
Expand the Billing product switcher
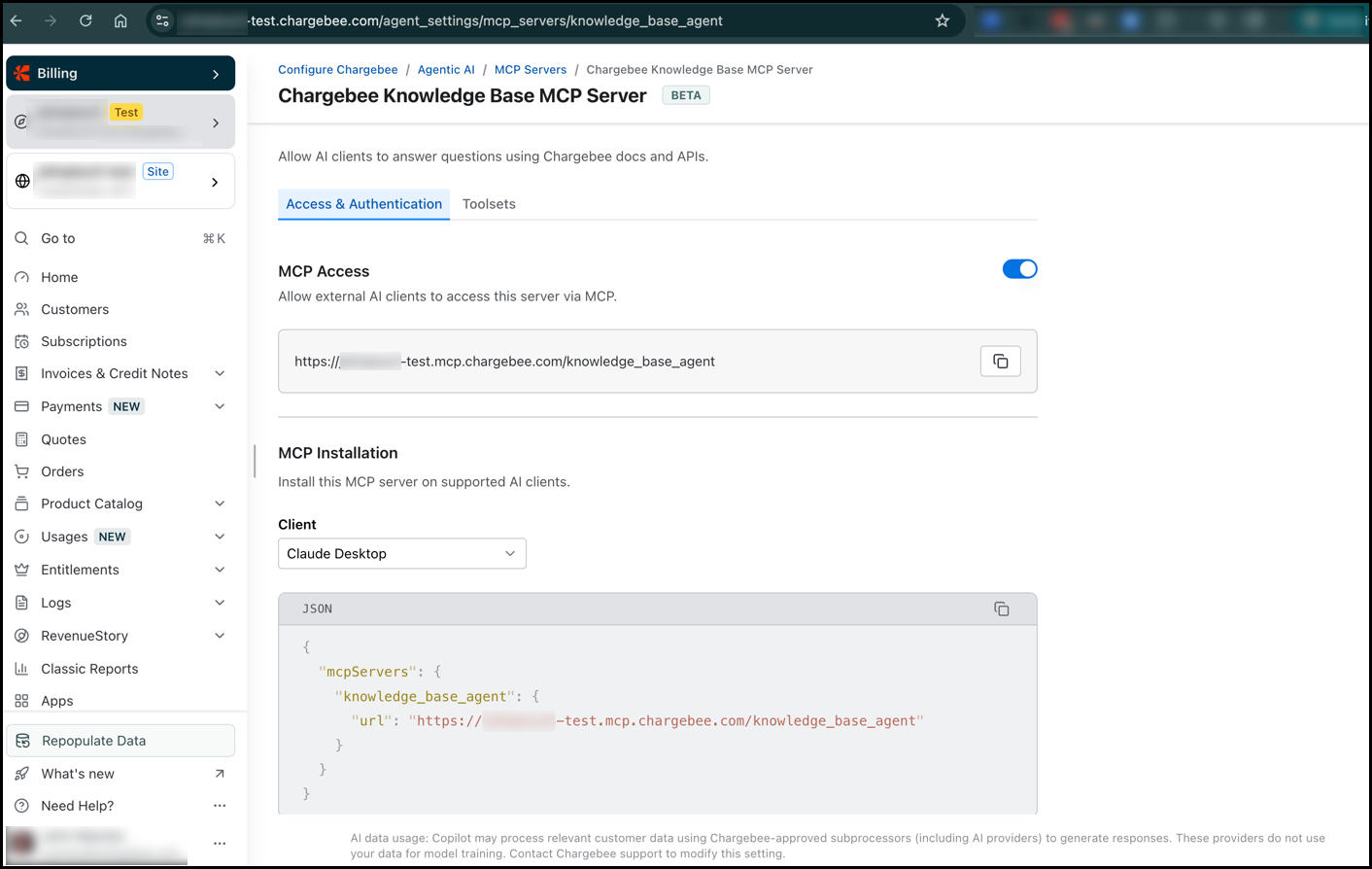216,74
